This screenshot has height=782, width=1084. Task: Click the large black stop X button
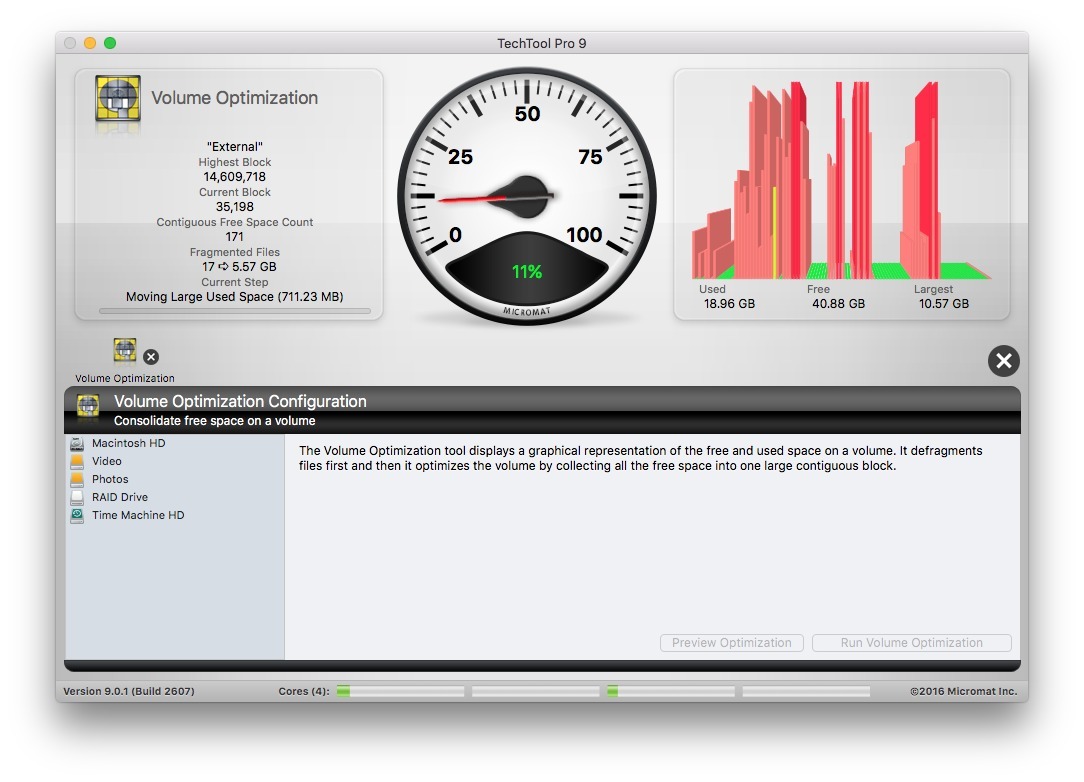coord(1004,361)
